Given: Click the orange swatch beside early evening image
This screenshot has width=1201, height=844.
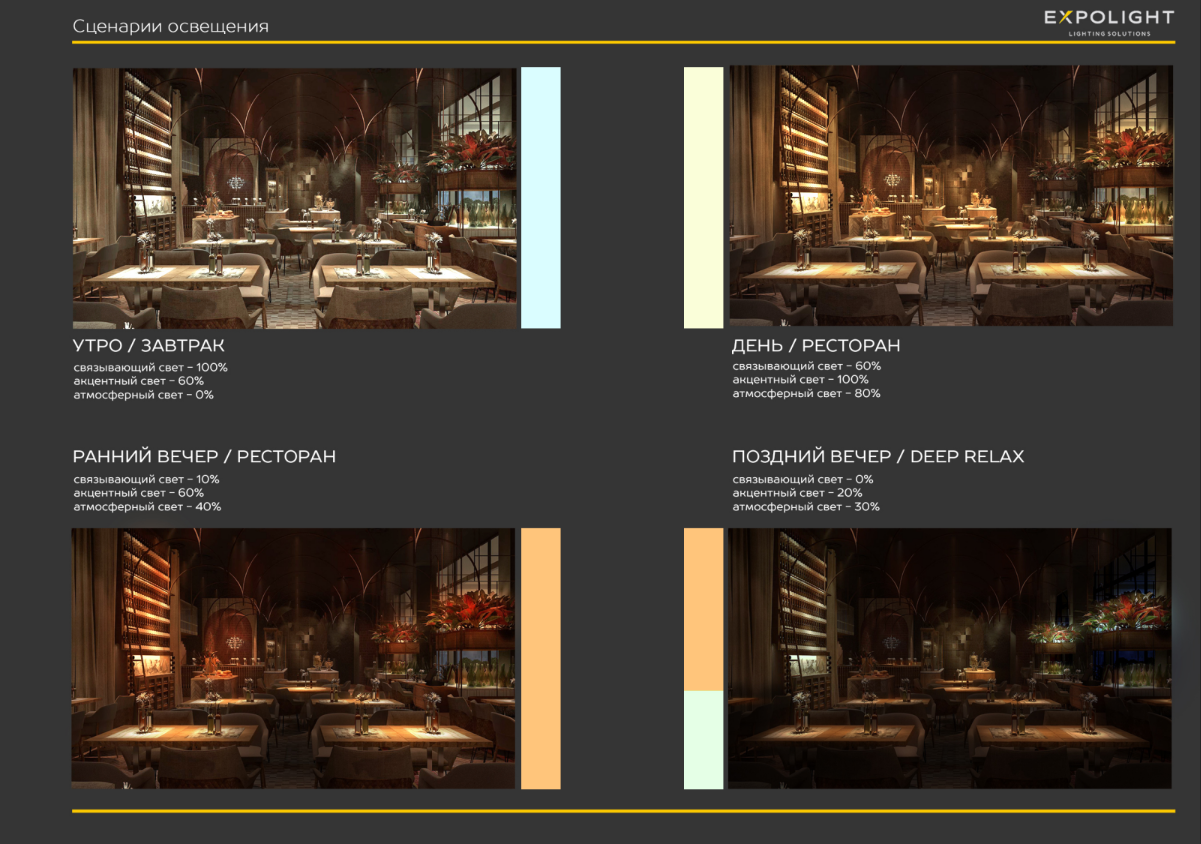Looking at the screenshot, I should 541,658.
